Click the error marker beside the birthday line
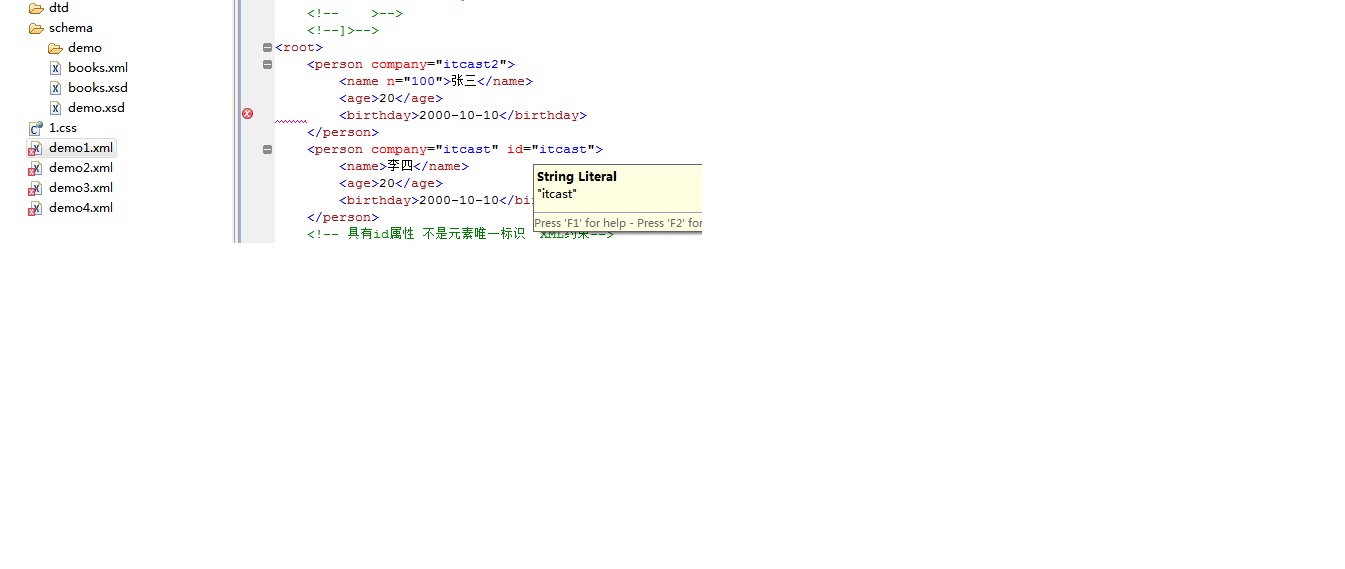The image size is (1345, 569). click(248, 114)
